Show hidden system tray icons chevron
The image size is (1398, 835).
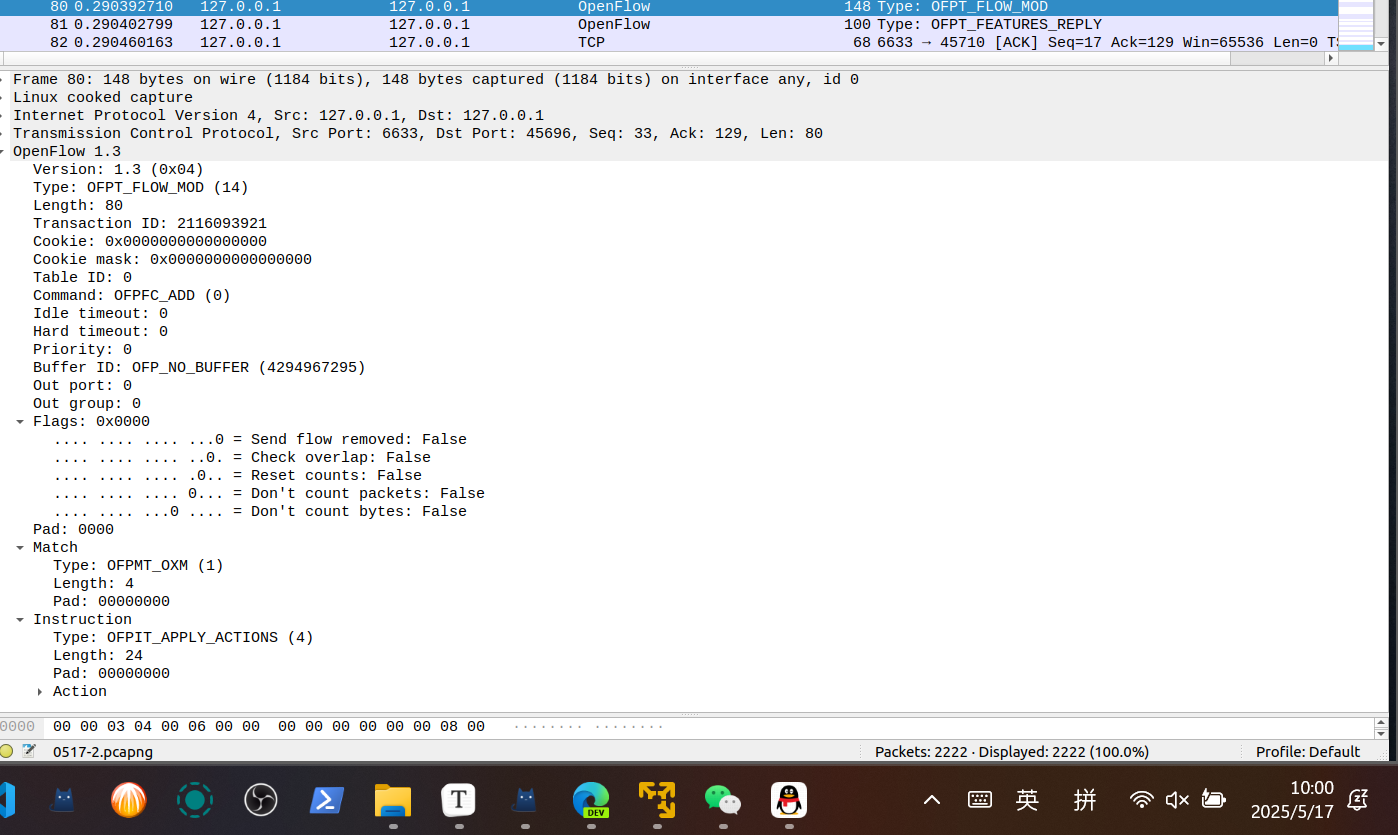click(931, 800)
